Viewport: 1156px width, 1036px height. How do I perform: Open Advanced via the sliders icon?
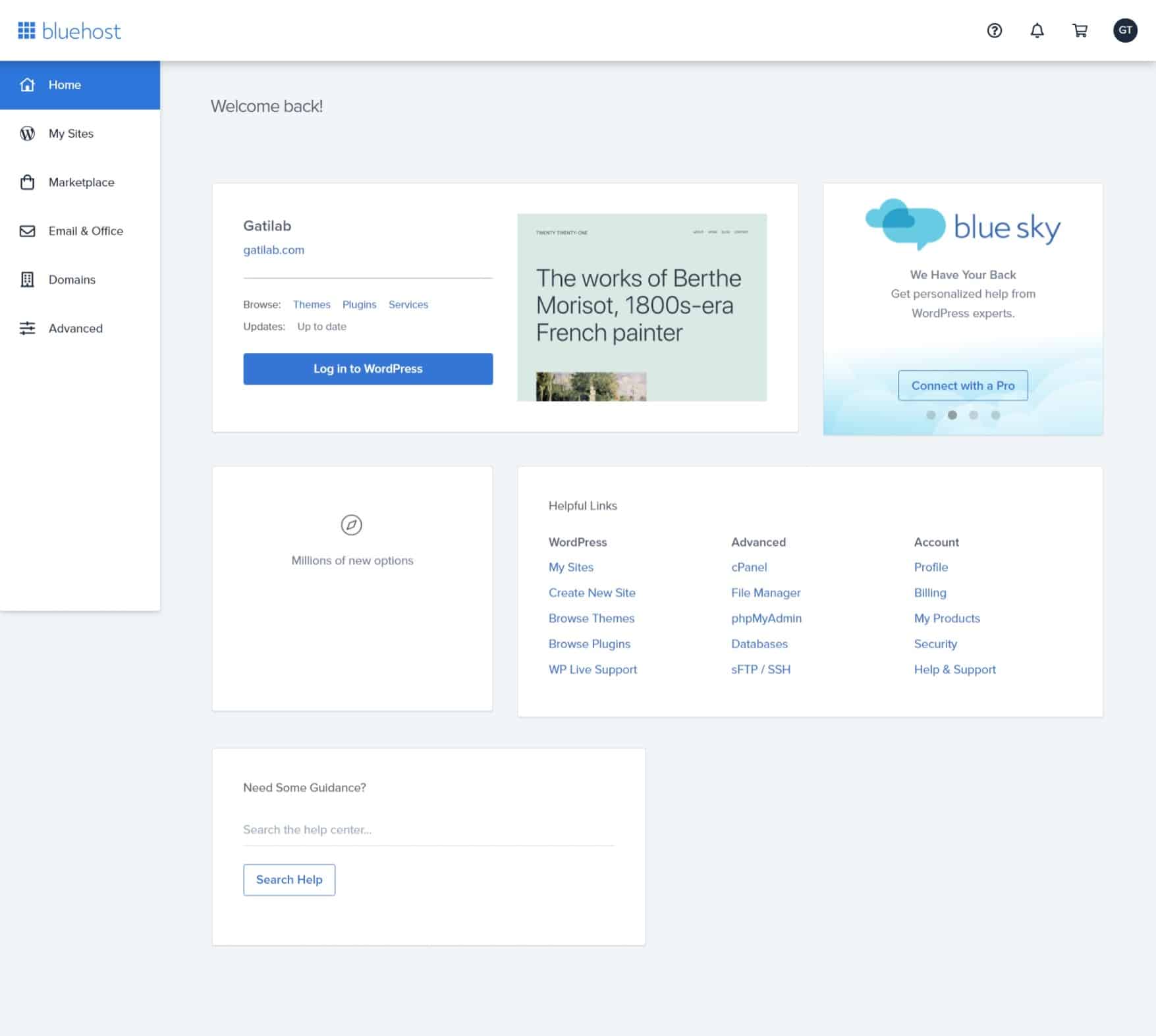coord(27,328)
